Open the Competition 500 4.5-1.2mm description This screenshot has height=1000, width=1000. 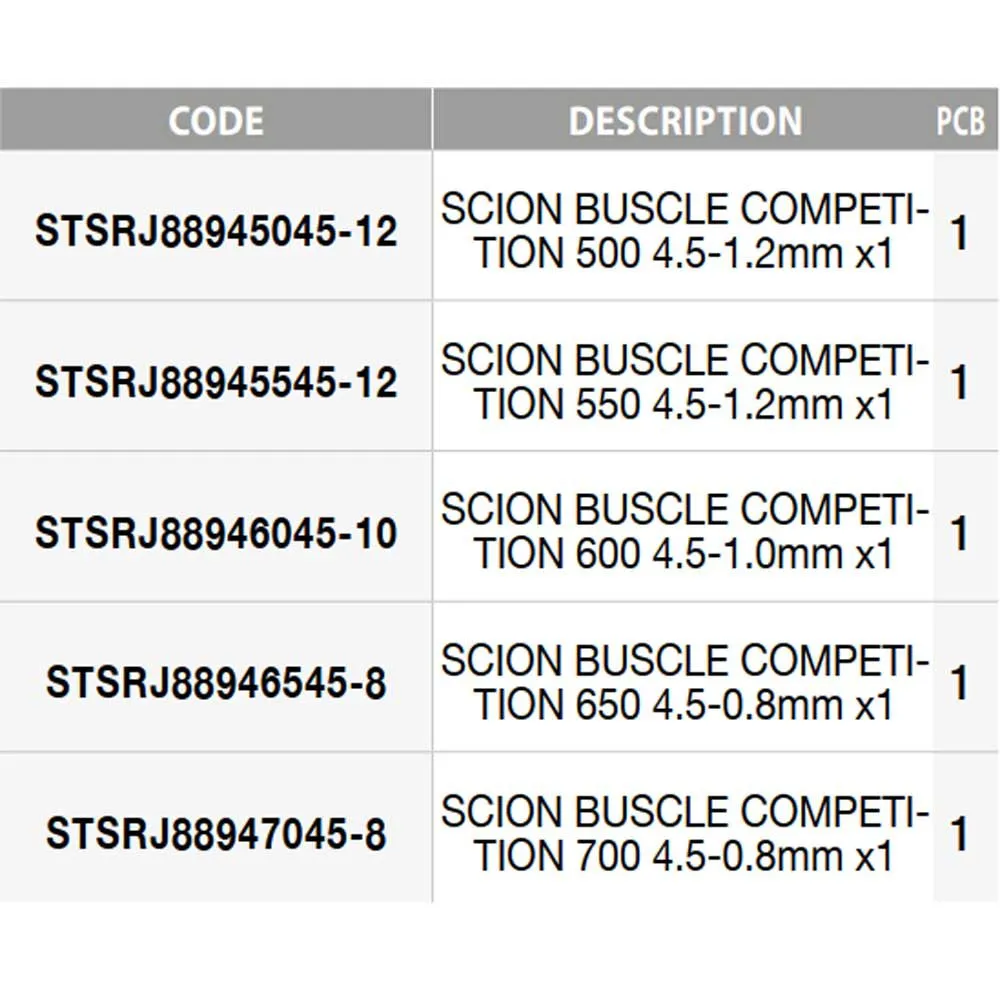(x=685, y=232)
